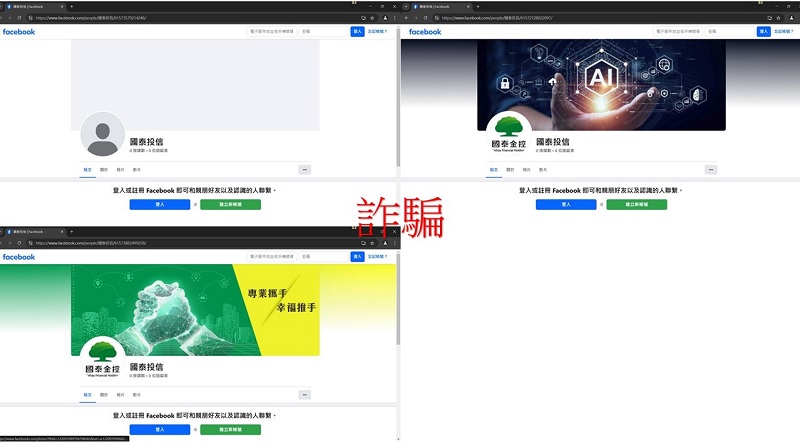Click forgot account link in top-right window

tap(784, 31)
